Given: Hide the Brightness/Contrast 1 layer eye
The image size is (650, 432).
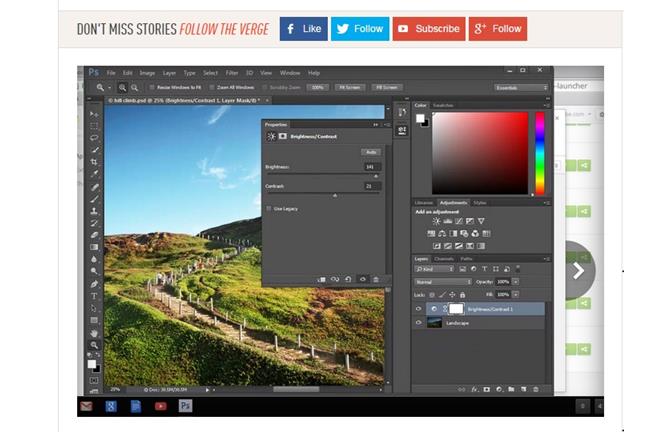Looking at the screenshot, I should click(x=419, y=309).
